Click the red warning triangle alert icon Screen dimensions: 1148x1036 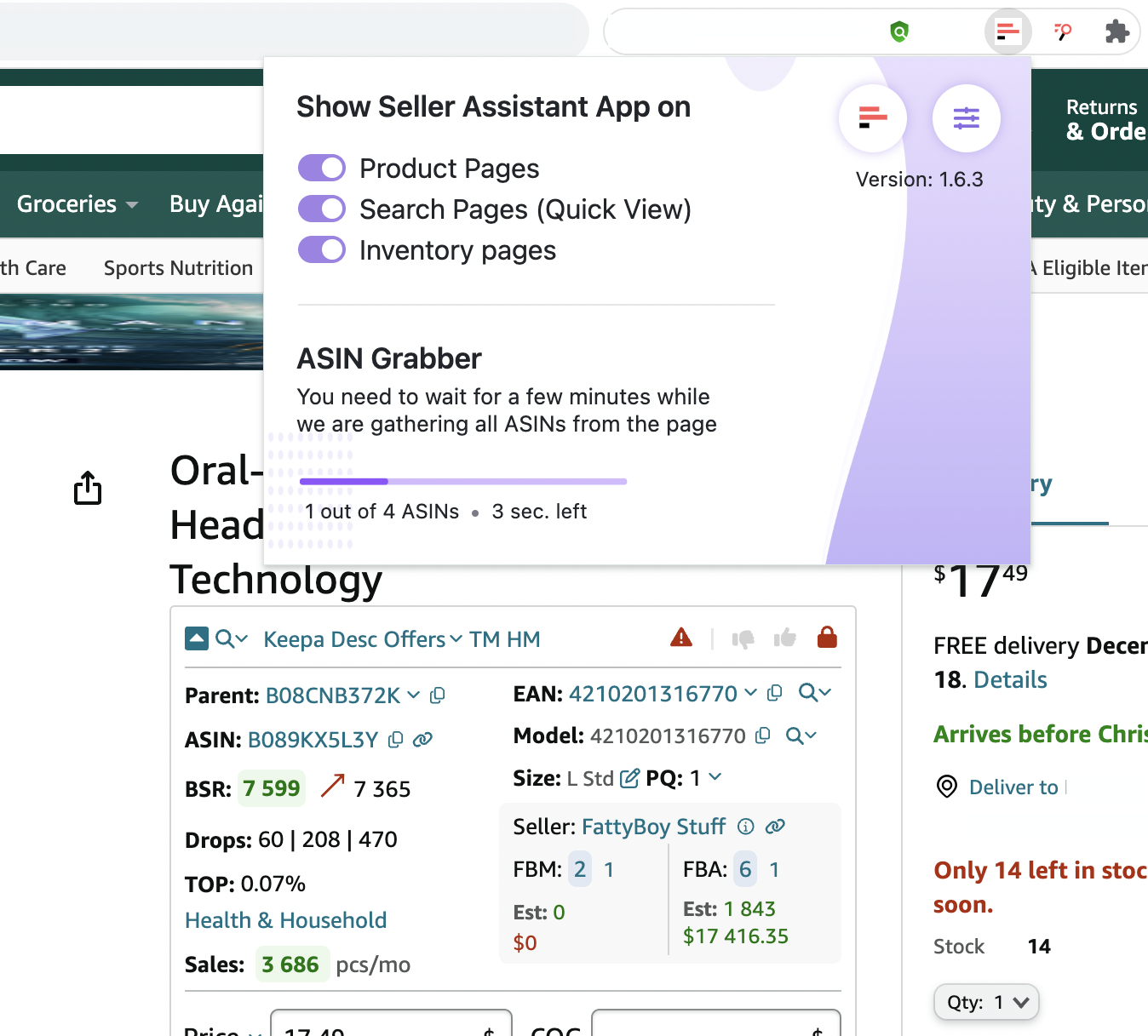pos(680,637)
